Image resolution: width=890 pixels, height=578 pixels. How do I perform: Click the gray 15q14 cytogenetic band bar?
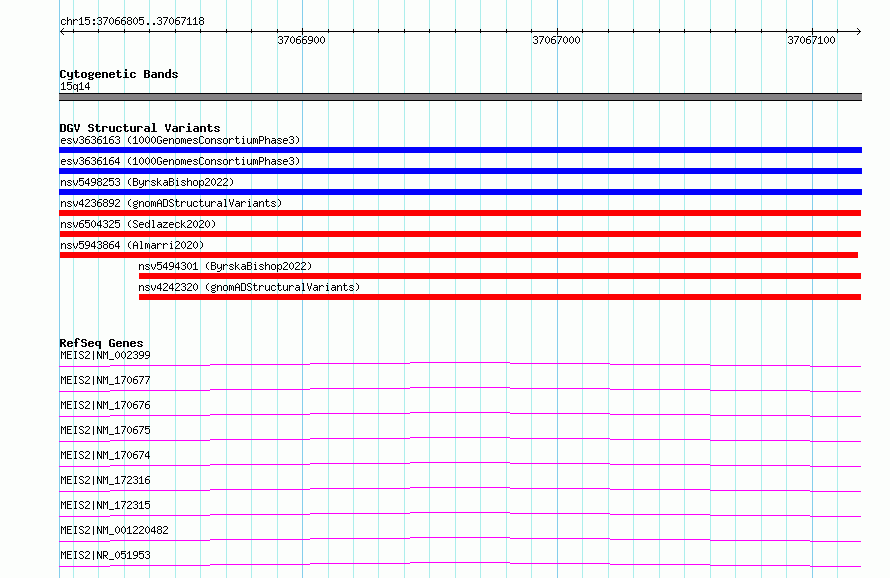[x=460, y=97]
